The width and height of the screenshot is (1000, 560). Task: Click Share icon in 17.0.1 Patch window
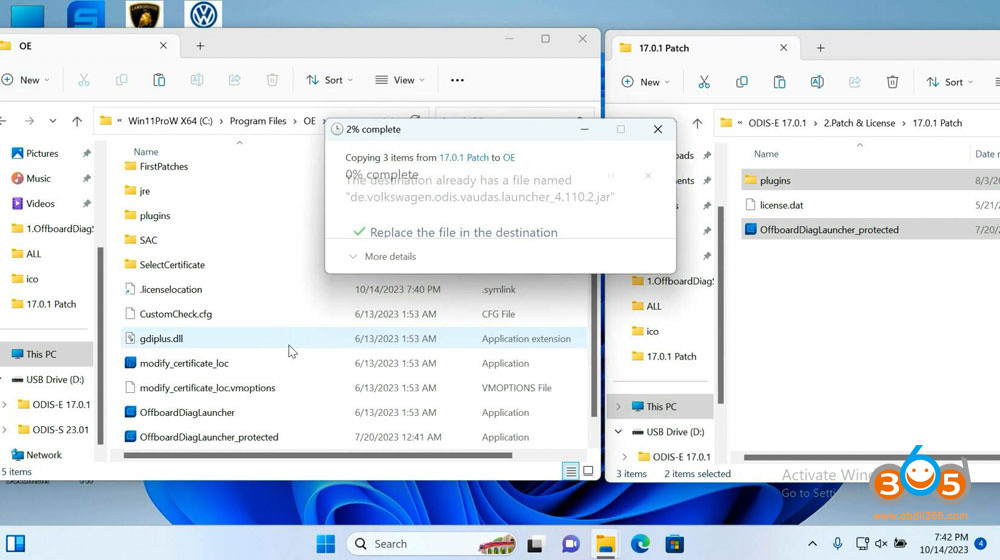click(855, 82)
